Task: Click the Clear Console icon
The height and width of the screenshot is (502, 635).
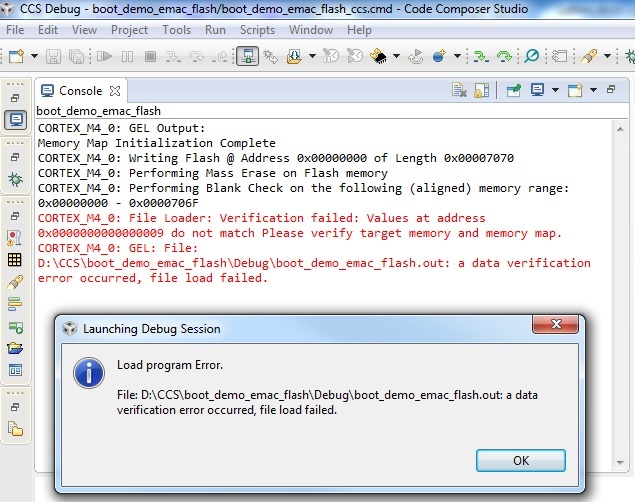Action: (459, 90)
